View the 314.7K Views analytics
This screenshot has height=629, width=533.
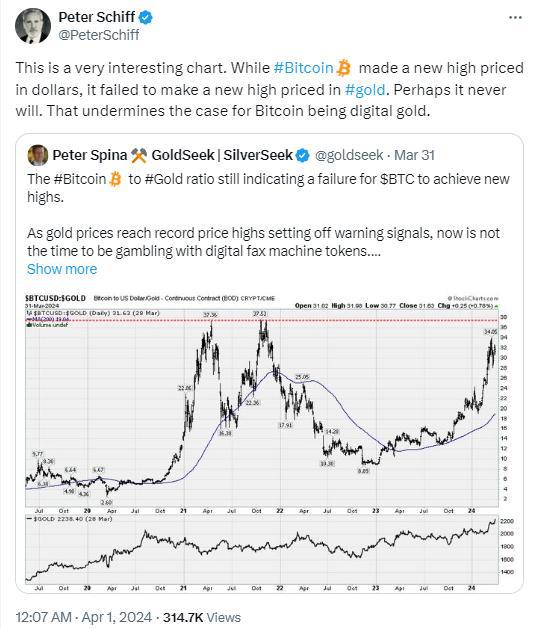(202, 617)
